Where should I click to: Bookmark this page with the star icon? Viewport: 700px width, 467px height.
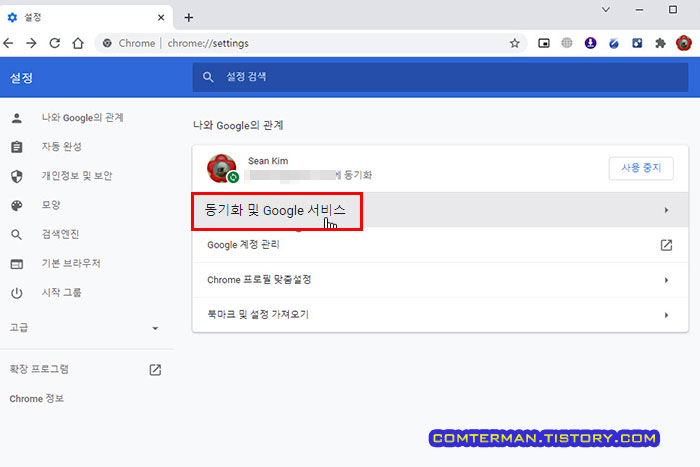point(514,43)
